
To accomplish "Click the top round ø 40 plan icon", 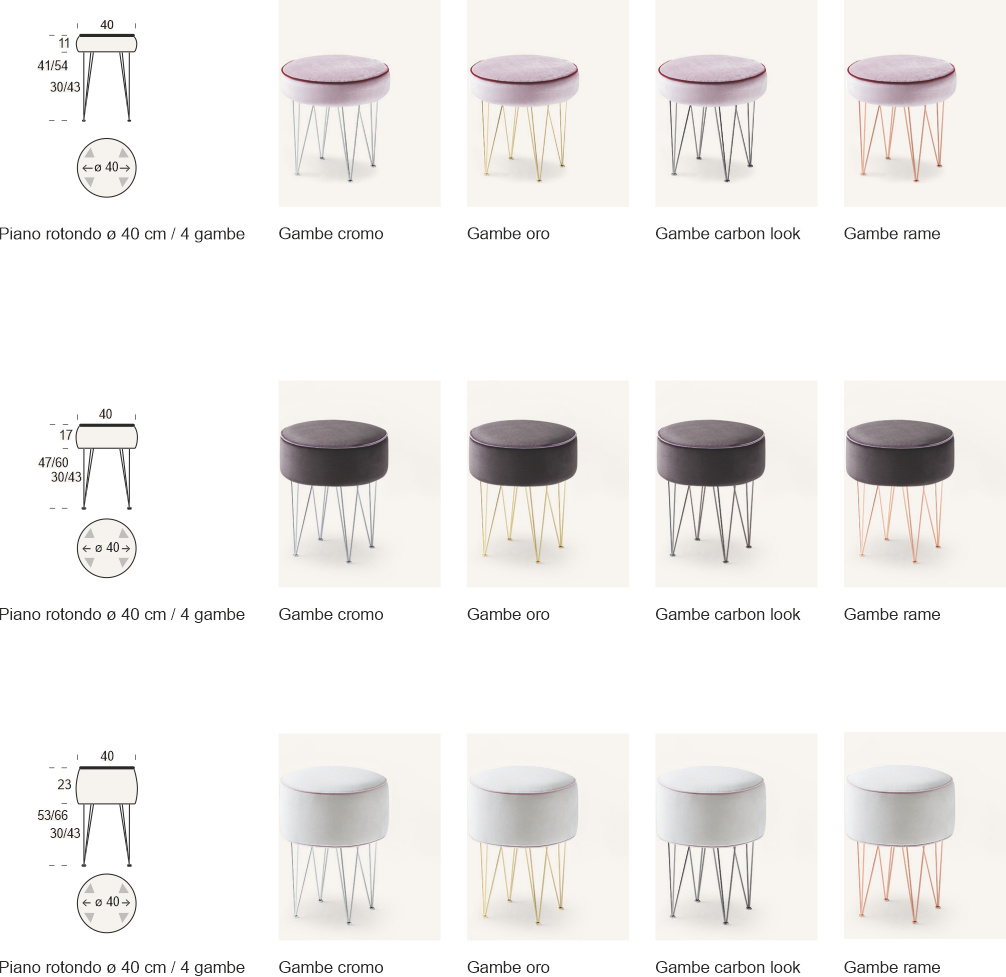I will click(x=107, y=167).
